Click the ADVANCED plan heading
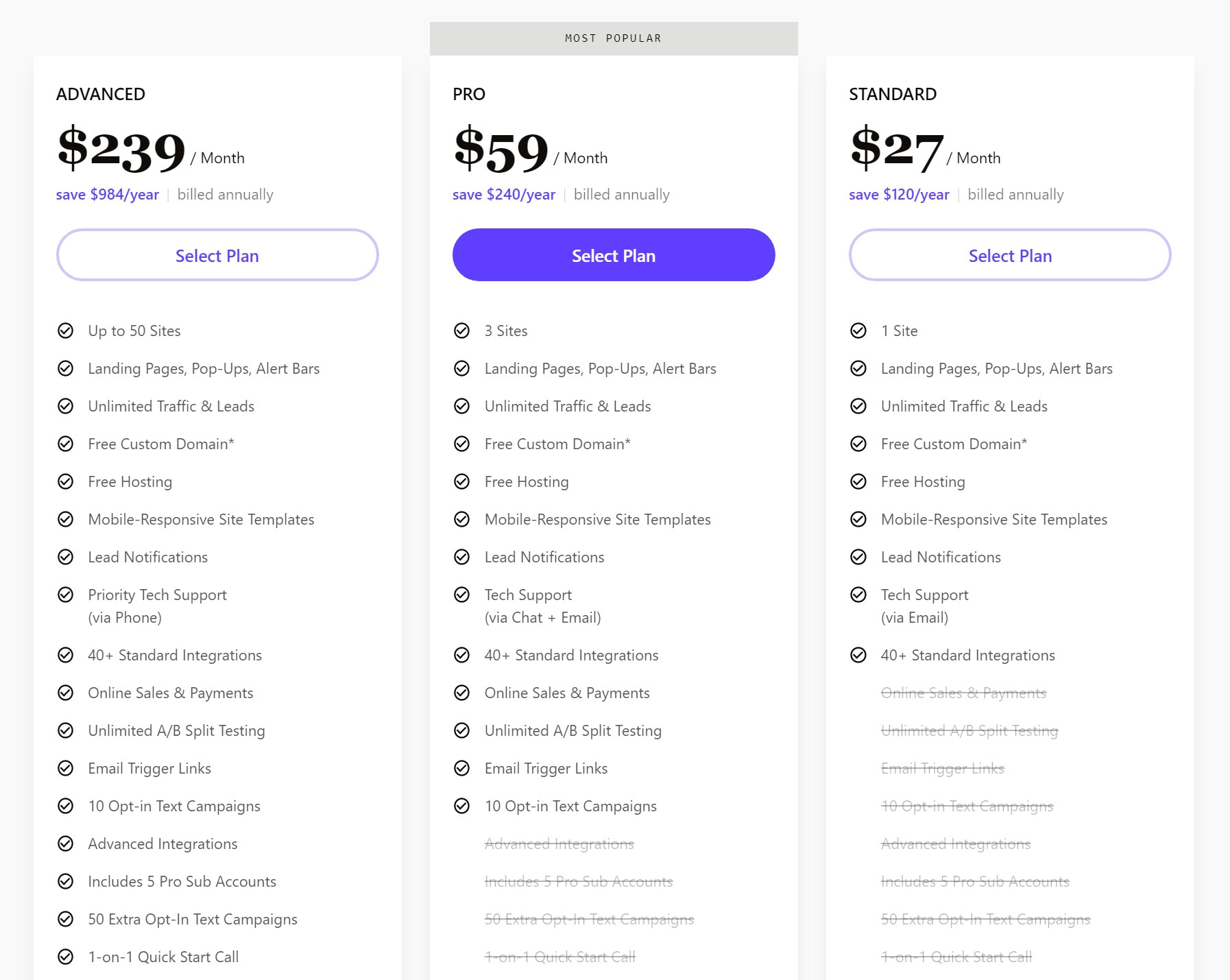 (101, 94)
